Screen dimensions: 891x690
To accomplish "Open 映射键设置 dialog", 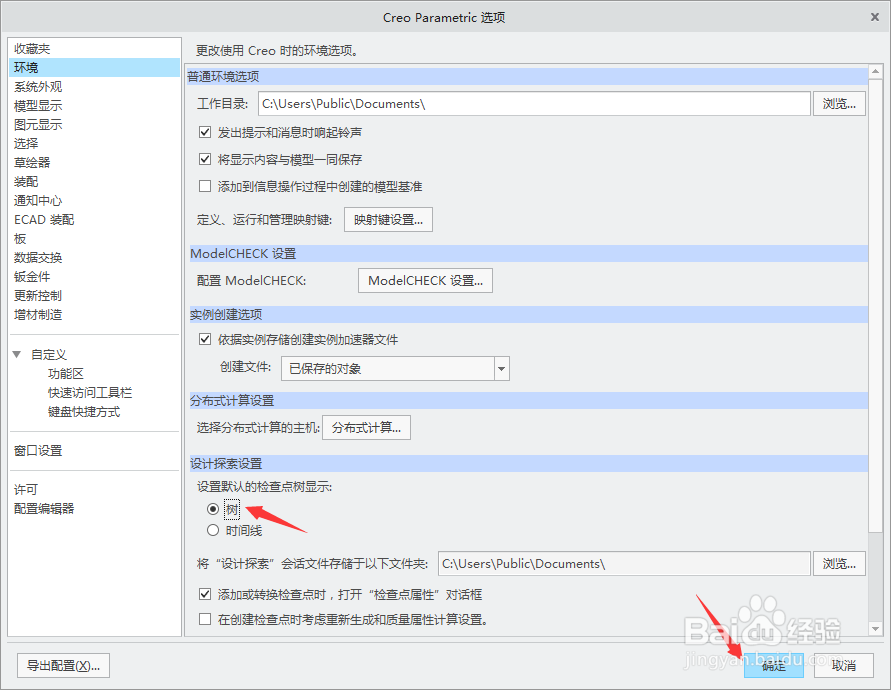I will click(388, 219).
